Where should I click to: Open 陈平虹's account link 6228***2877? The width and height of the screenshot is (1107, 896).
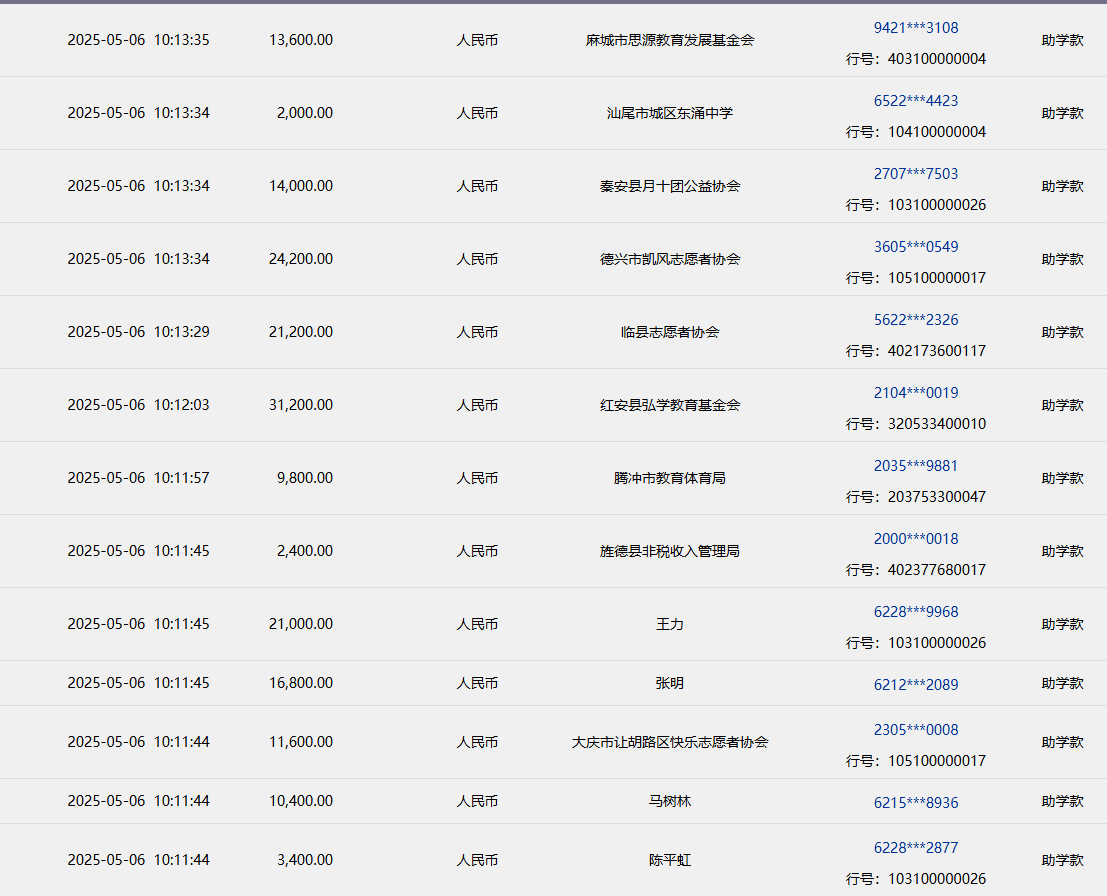coord(915,848)
